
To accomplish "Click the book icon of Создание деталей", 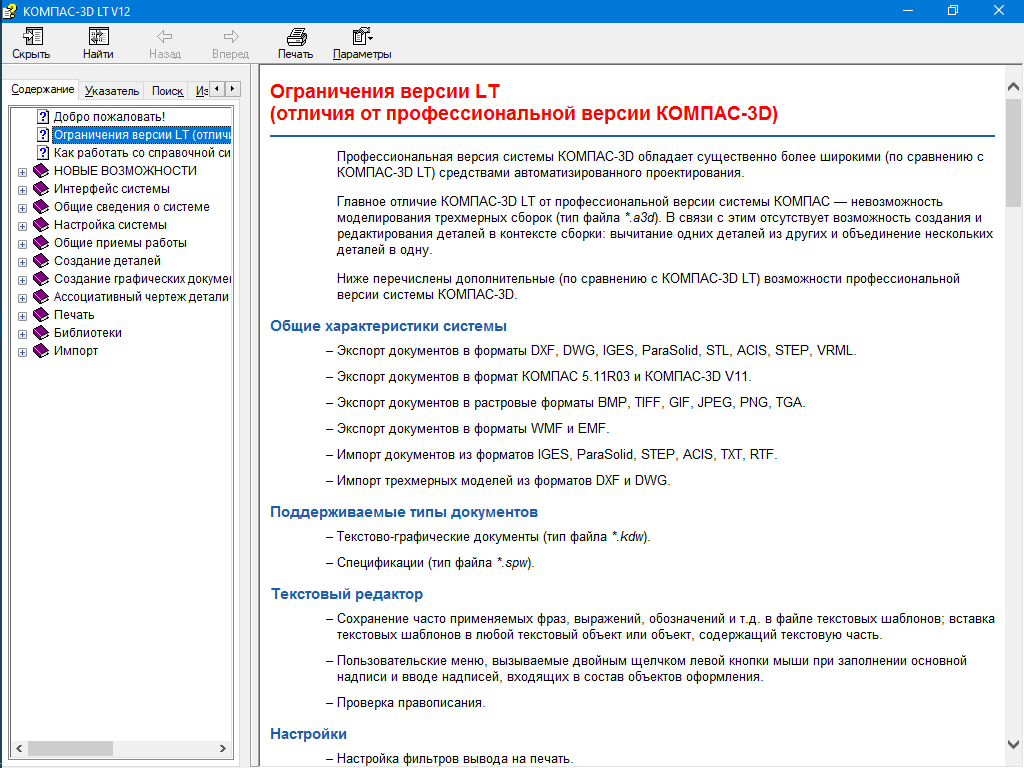I will click(41, 261).
